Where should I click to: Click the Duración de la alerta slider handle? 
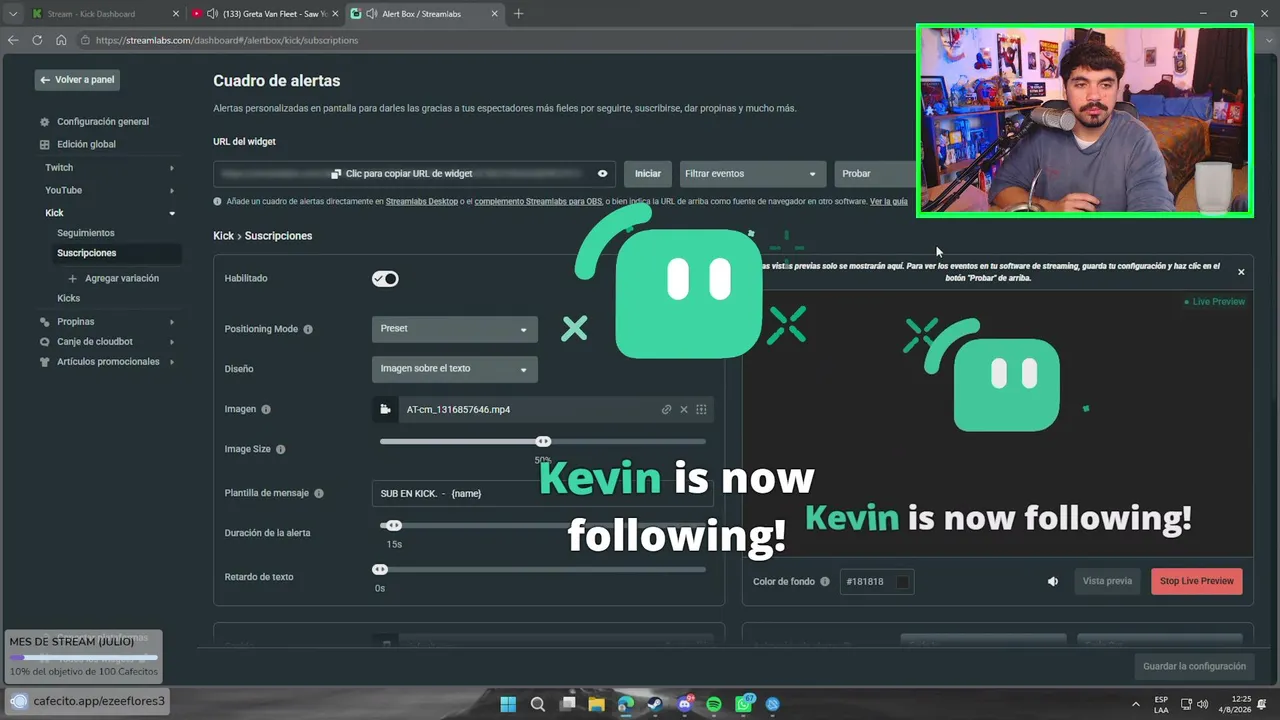point(393,525)
